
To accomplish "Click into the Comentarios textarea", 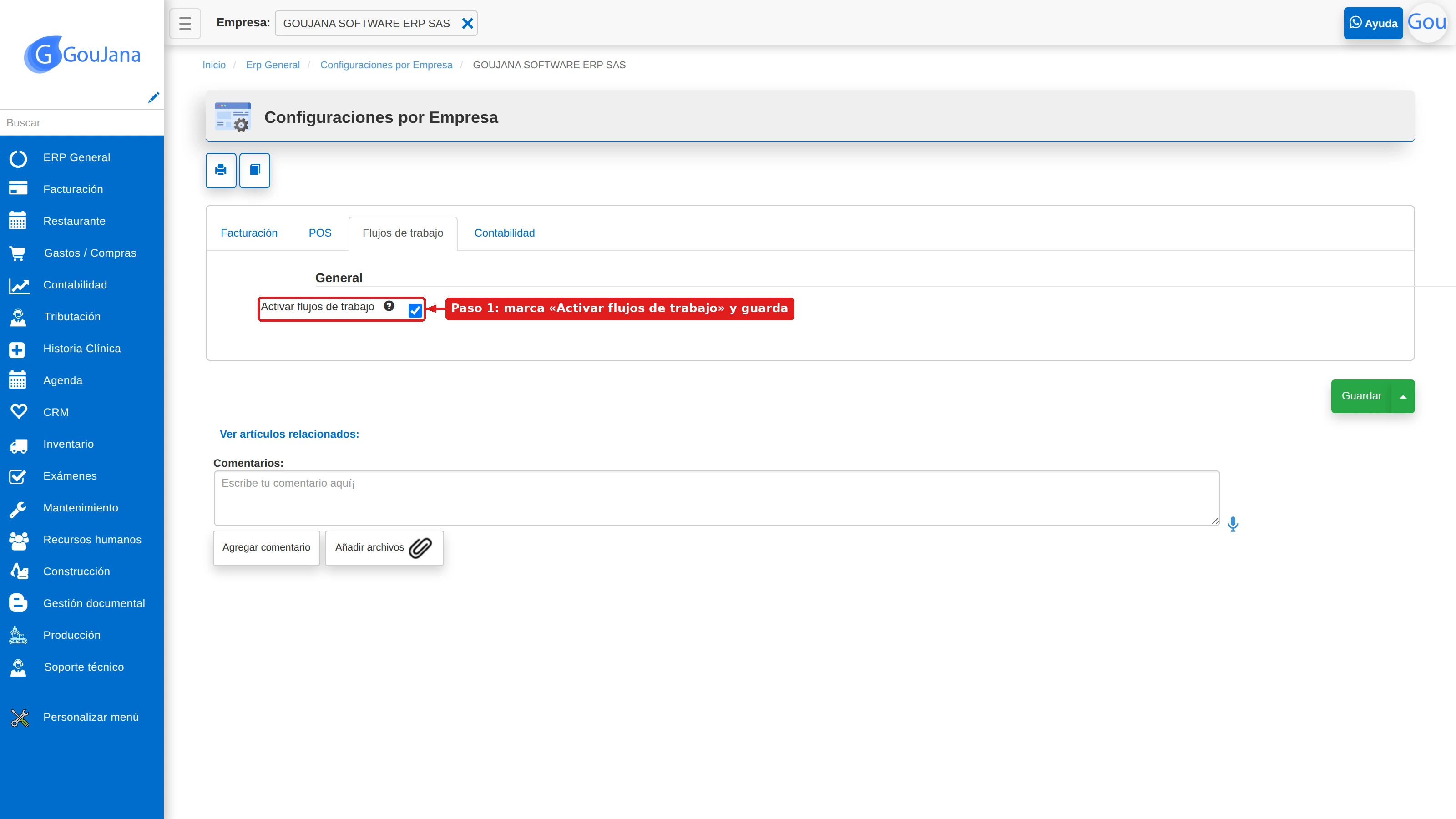I will click(717, 498).
